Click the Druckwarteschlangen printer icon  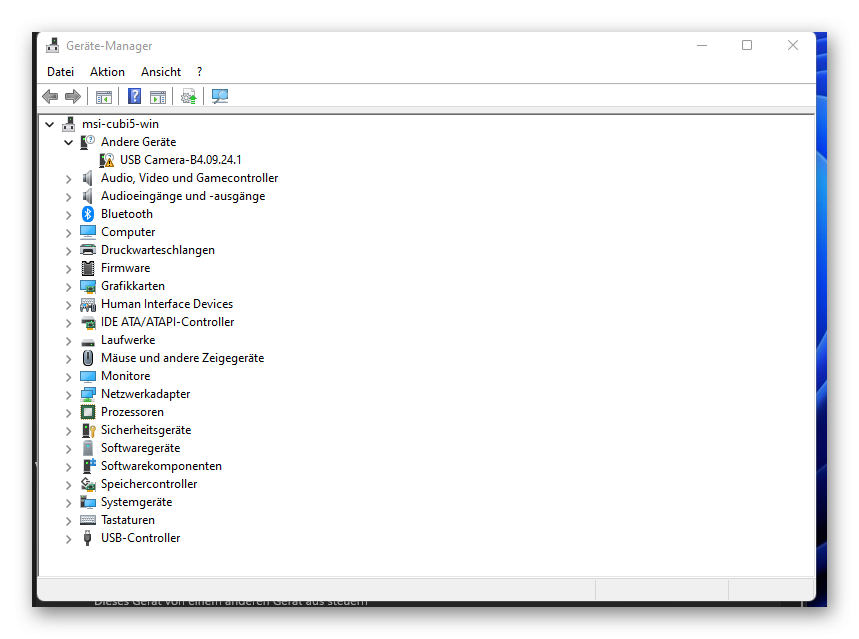(x=88, y=250)
